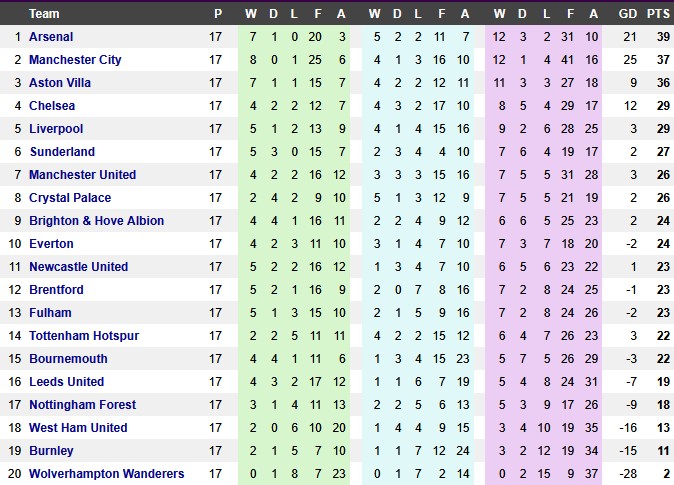
Task: Click the Everton team link
Action: [51, 244]
